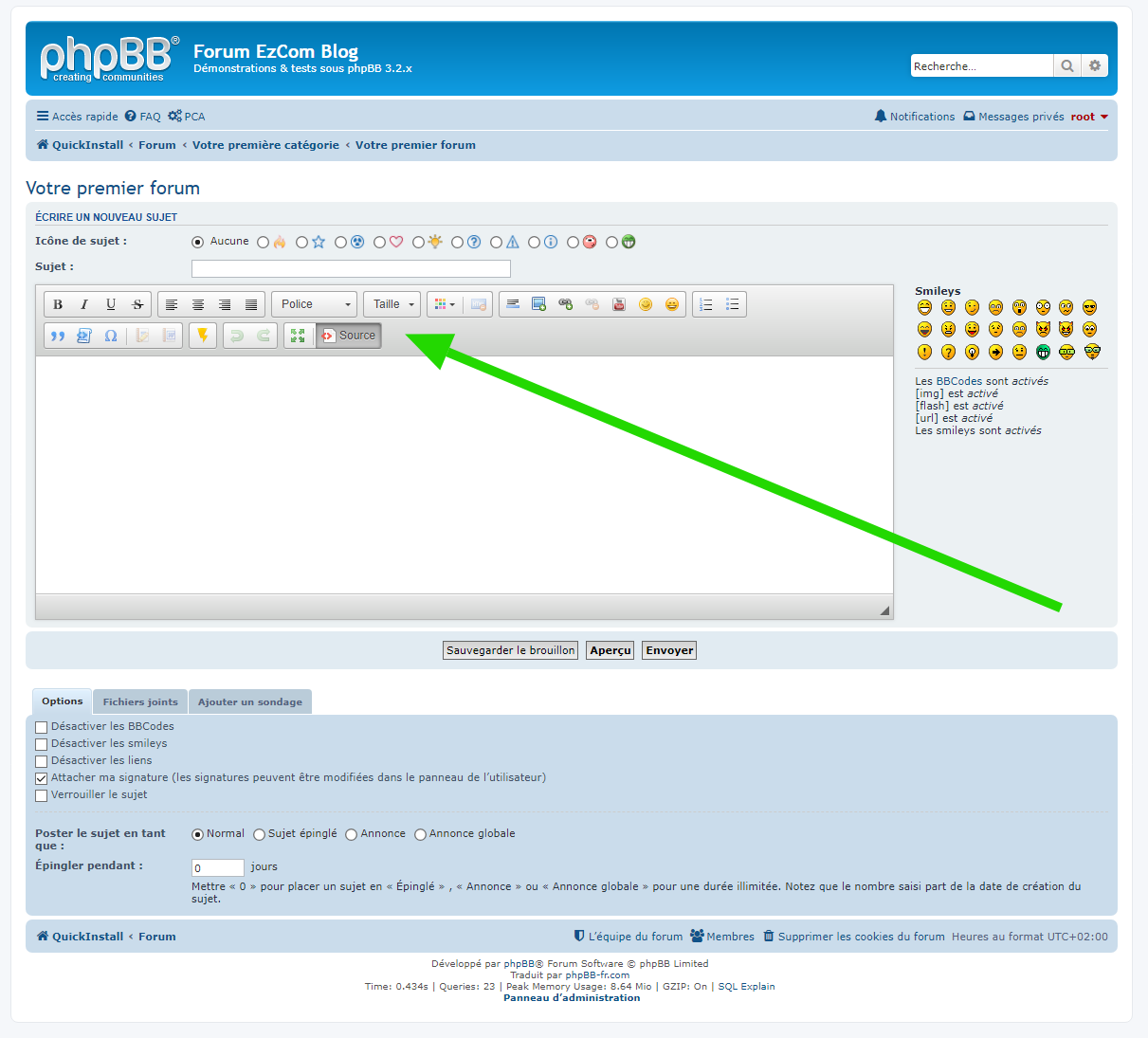1148x1038 pixels.
Task: Center-align the text
Action: [x=198, y=304]
